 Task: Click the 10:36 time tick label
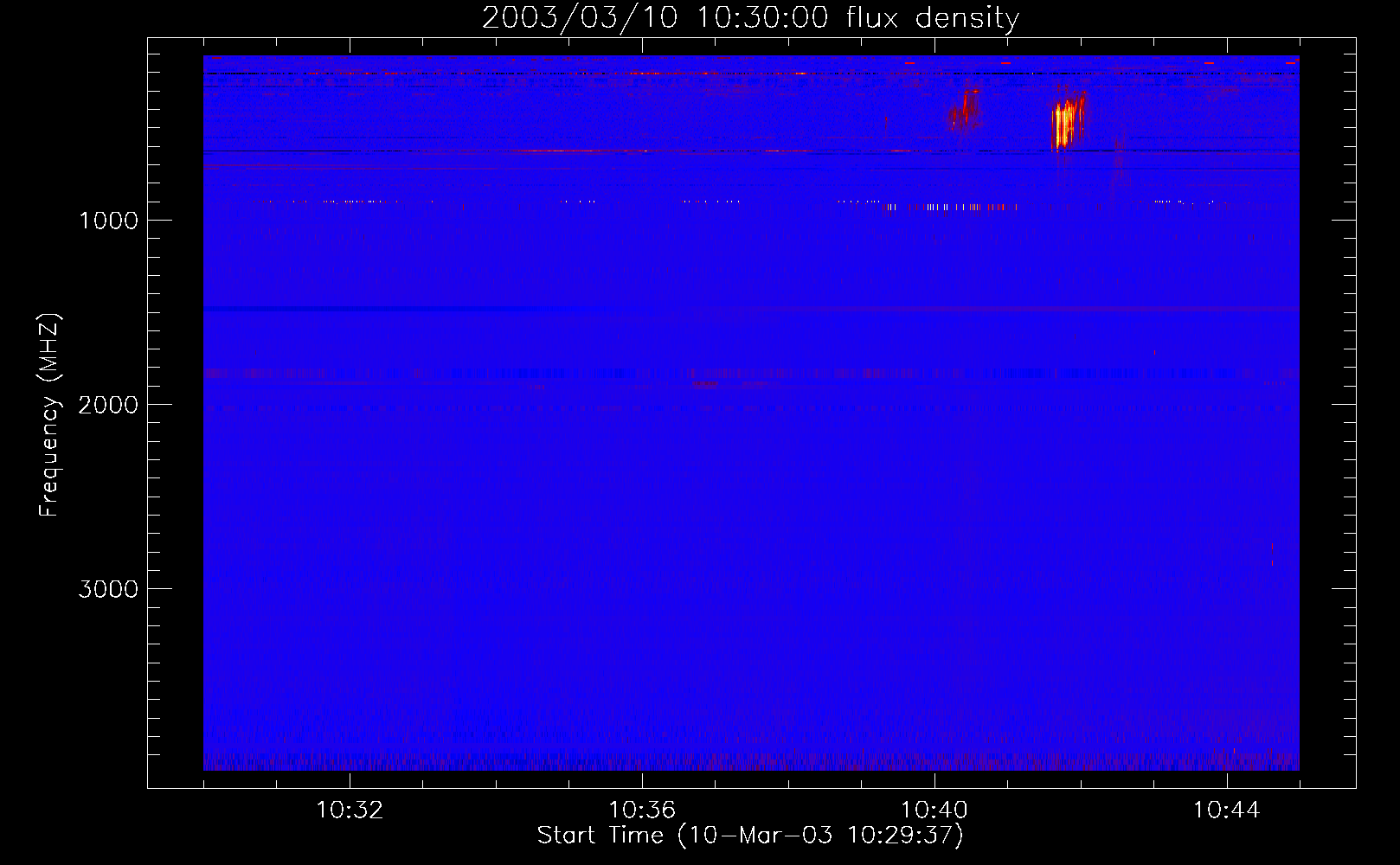tap(642, 811)
